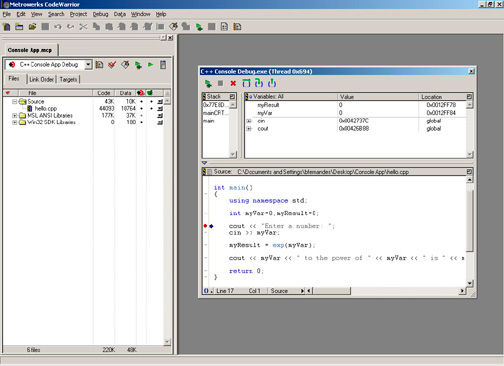Click the Run/Resume icon in debugger window
This screenshot has width=504, height=366.
[208, 83]
